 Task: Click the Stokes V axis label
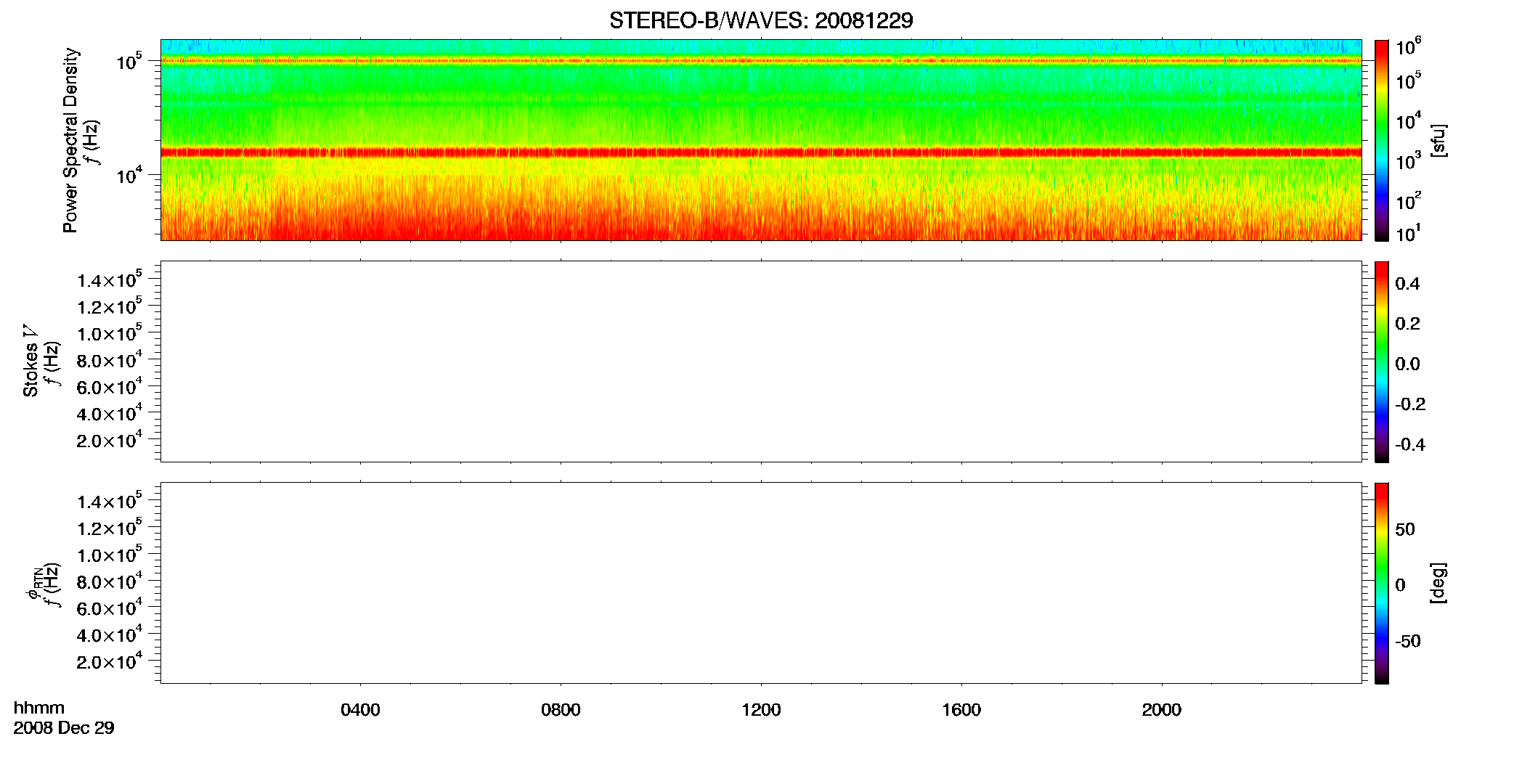pyautogui.click(x=30, y=361)
